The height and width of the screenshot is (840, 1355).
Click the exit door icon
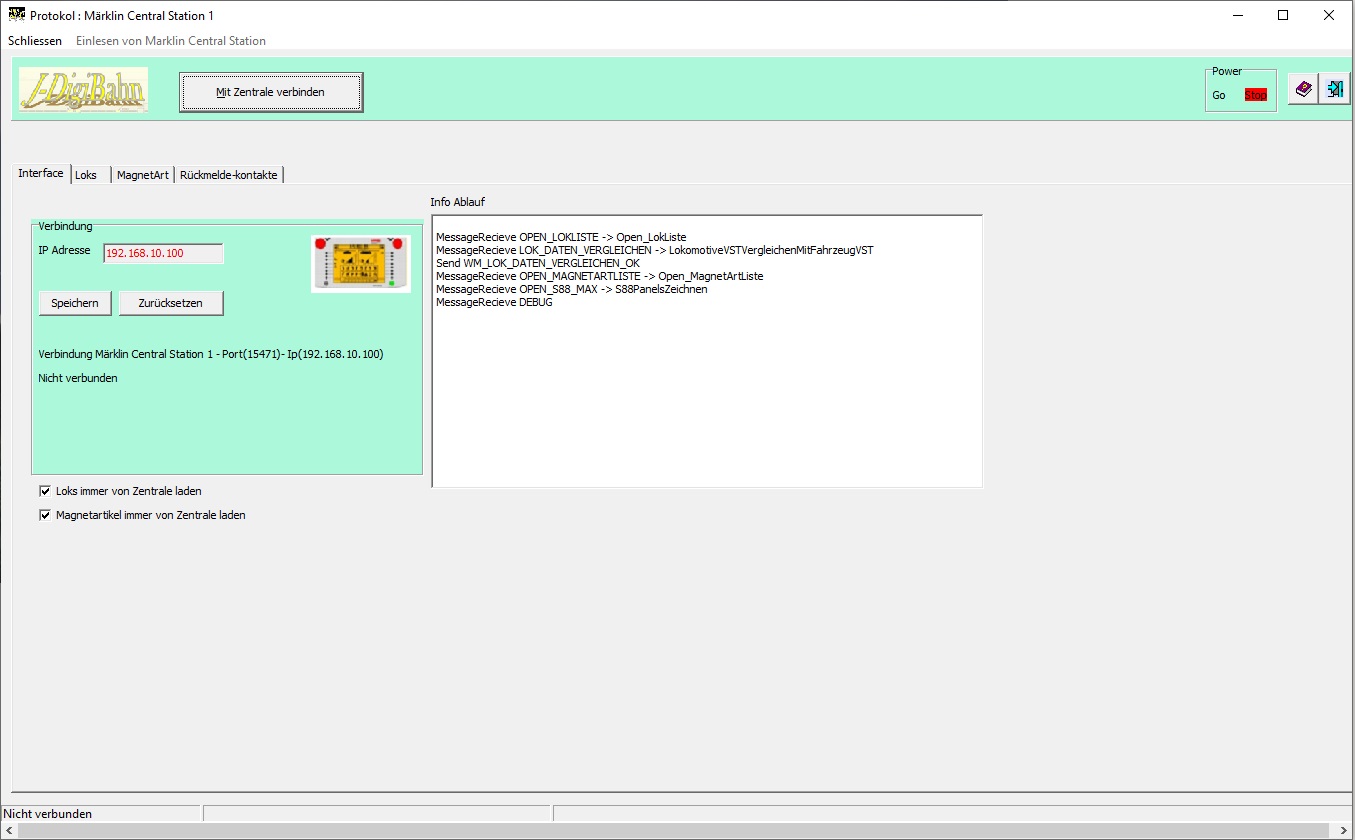coord(1334,89)
